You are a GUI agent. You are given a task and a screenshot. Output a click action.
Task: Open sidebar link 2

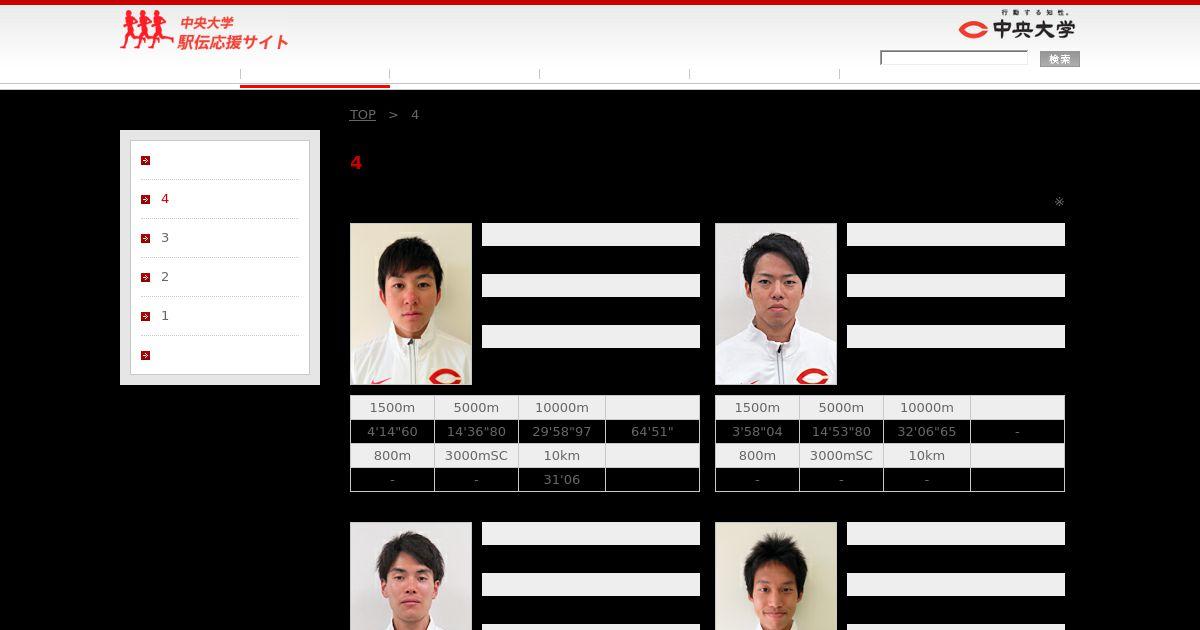pos(165,277)
